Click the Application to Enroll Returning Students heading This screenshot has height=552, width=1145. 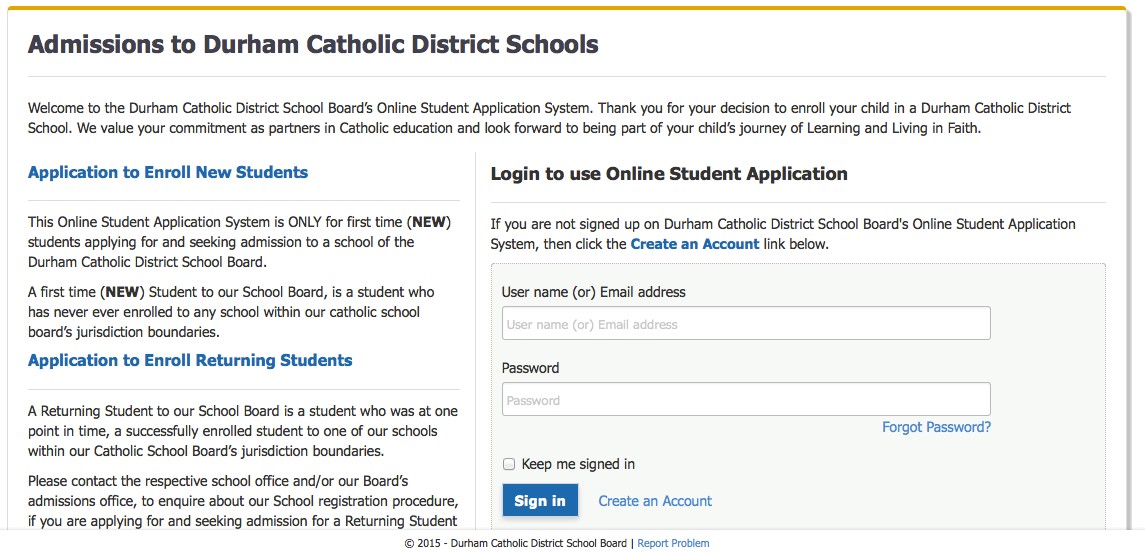coord(190,361)
